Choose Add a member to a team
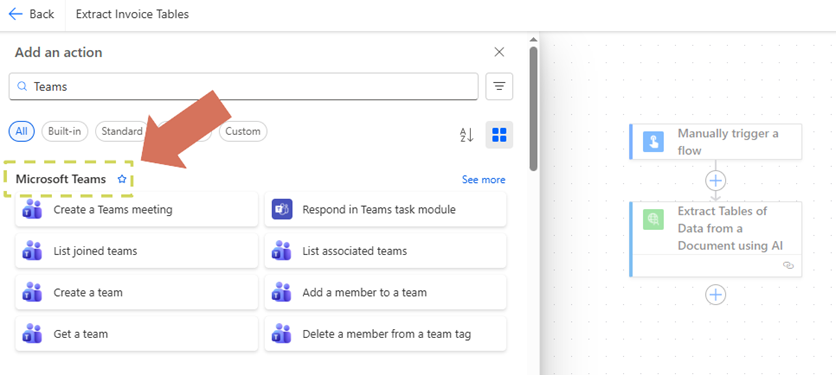Viewport: 836px width, 375px height. click(385, 292)
